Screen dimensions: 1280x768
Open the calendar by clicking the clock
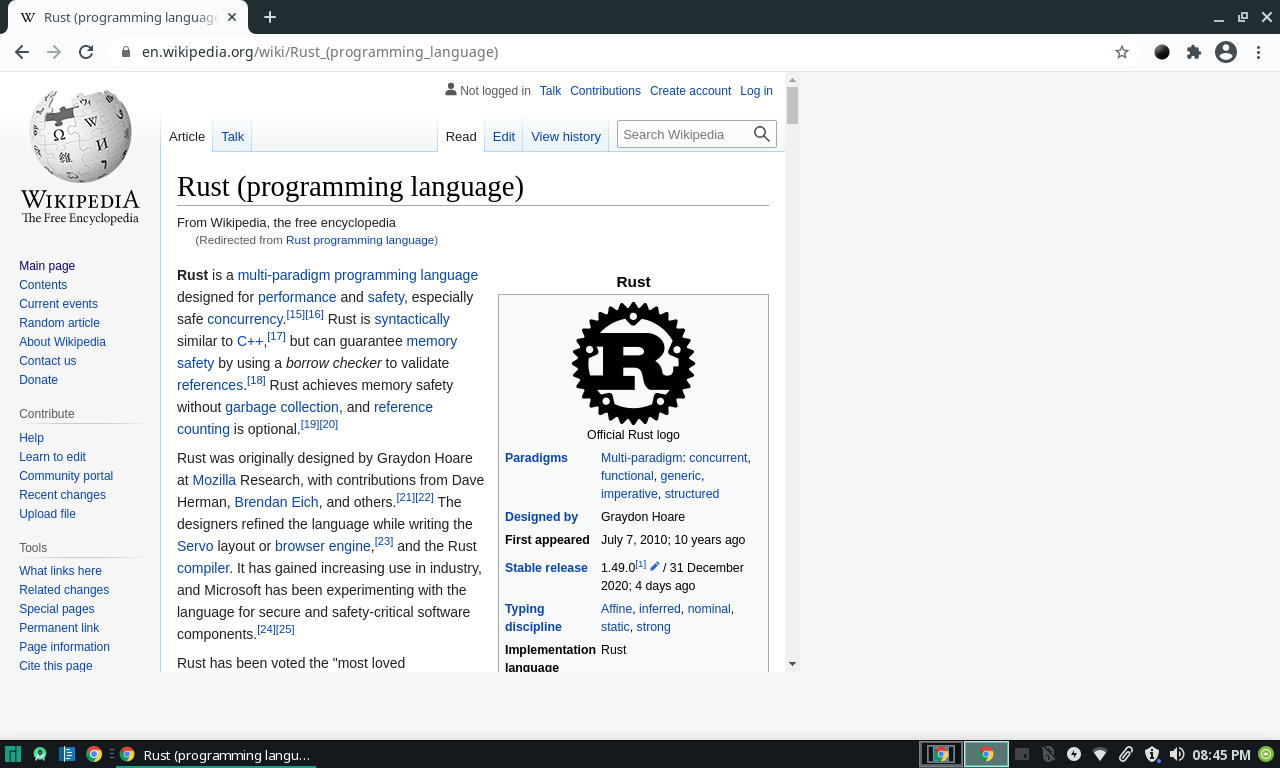[x=1221, y=754]
